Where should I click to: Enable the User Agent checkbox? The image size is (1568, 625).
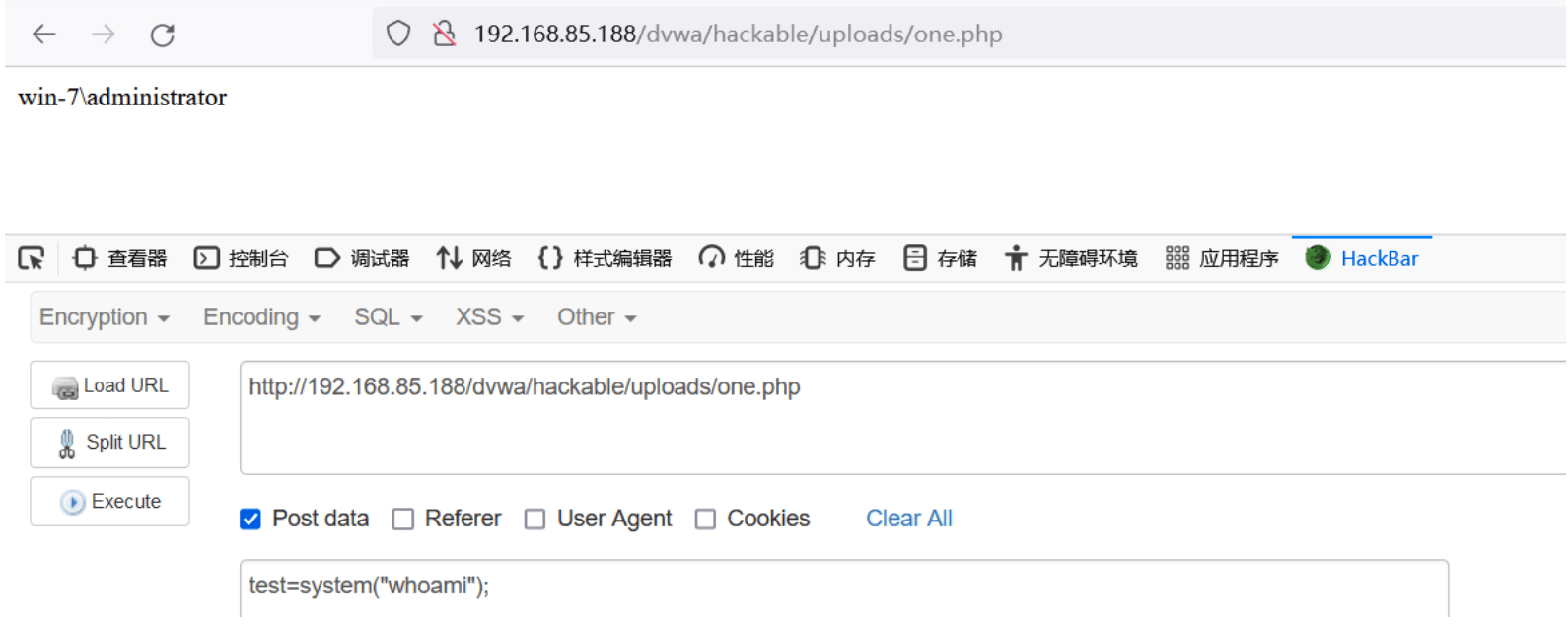coord(535,519)
